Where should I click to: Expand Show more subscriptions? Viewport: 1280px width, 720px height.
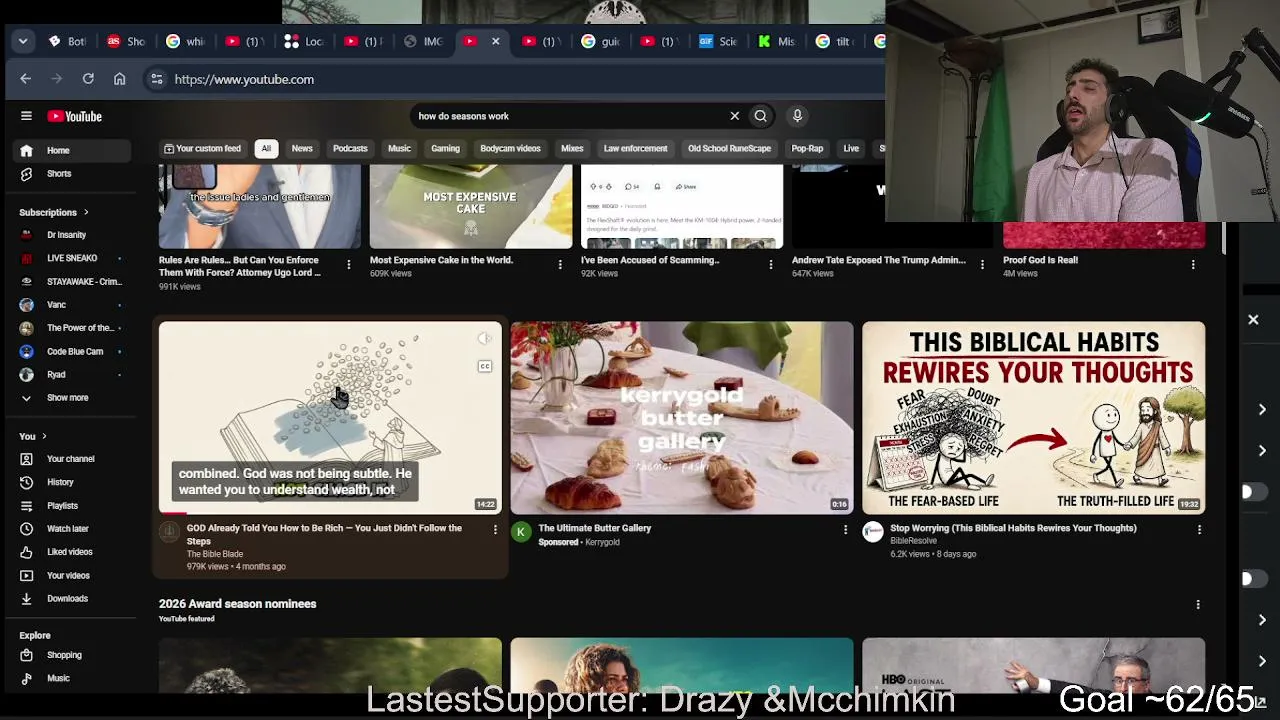pos(70,398)
